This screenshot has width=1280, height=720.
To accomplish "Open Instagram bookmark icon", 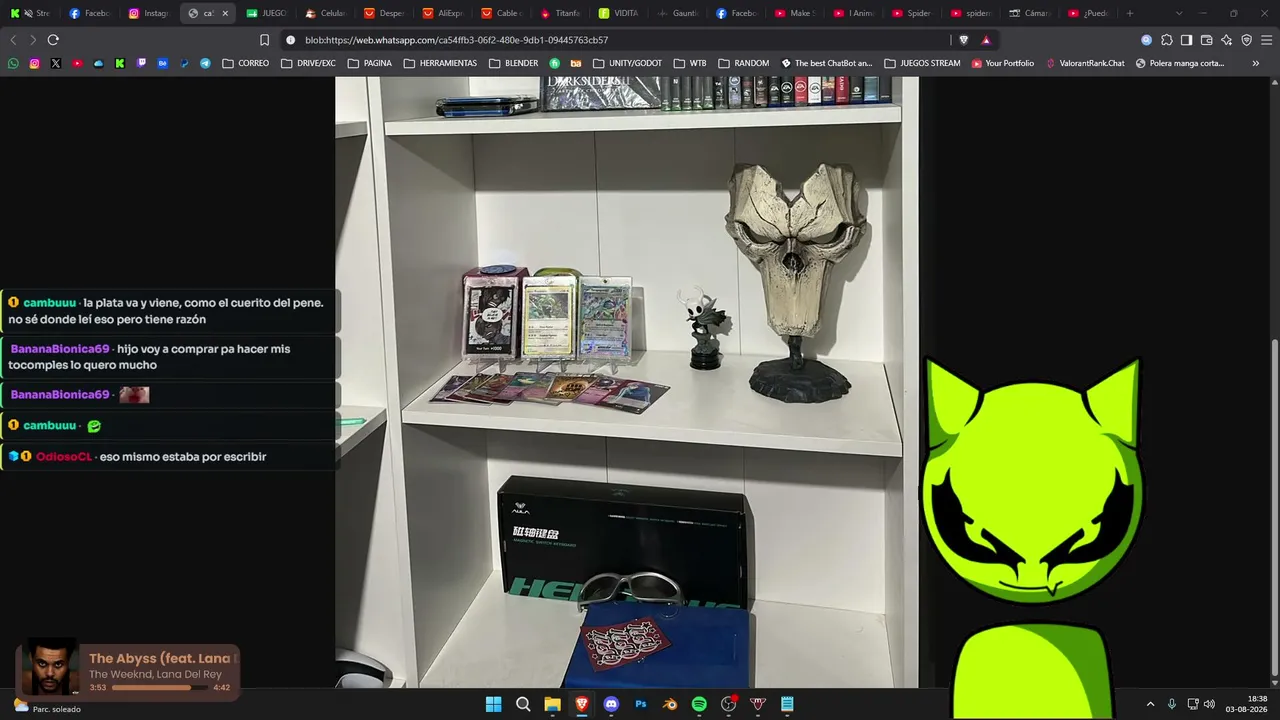I will 34,63.
